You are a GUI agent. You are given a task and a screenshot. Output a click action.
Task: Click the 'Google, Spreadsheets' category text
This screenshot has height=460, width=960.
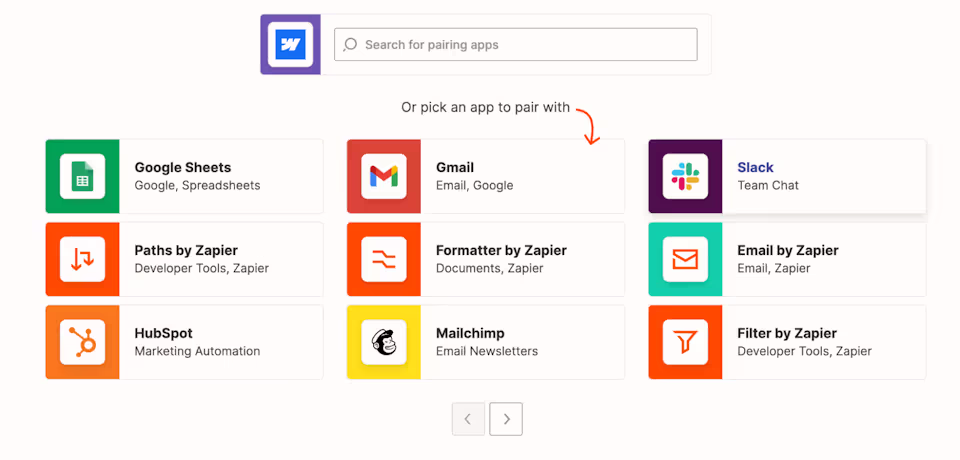point(197,186)
